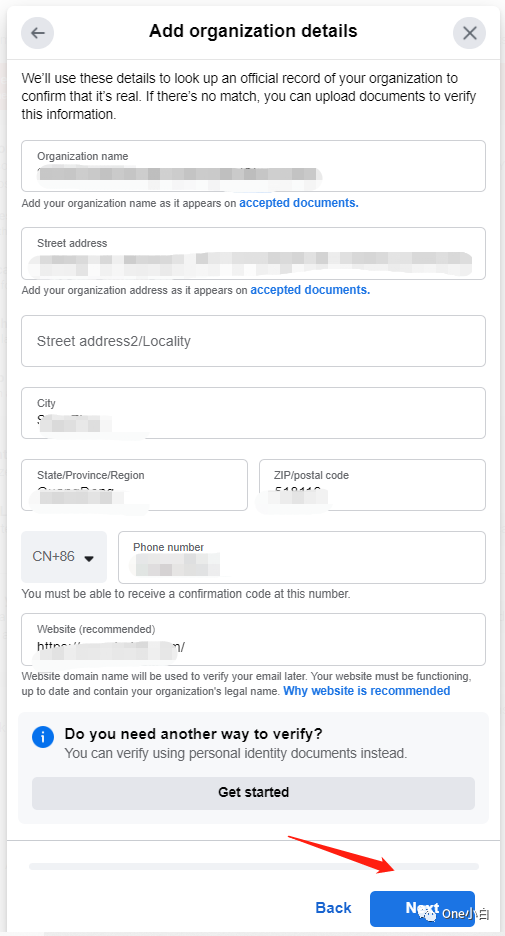Edit the Website (recommended) field
505x936 pixels.
tap(253, 639)
